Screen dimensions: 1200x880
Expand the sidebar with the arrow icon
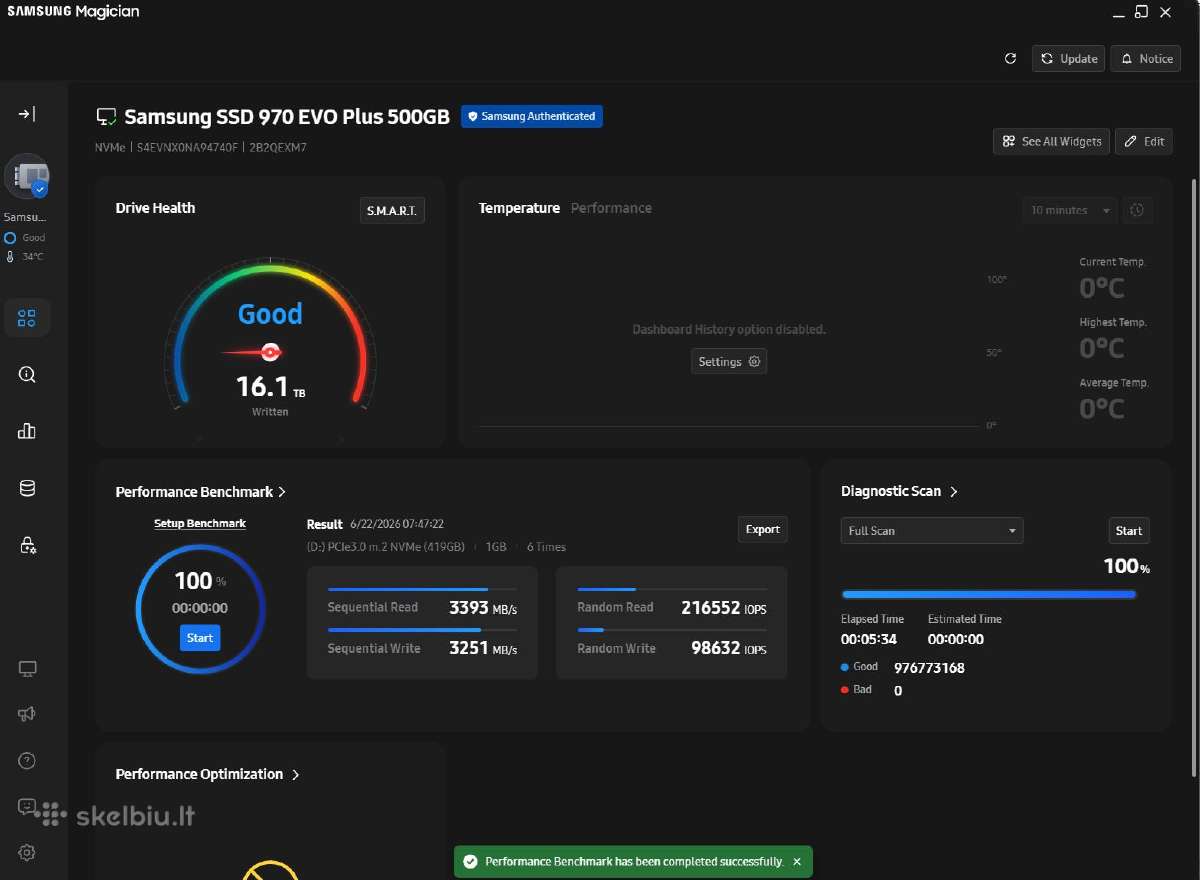[x=27, y=114]
